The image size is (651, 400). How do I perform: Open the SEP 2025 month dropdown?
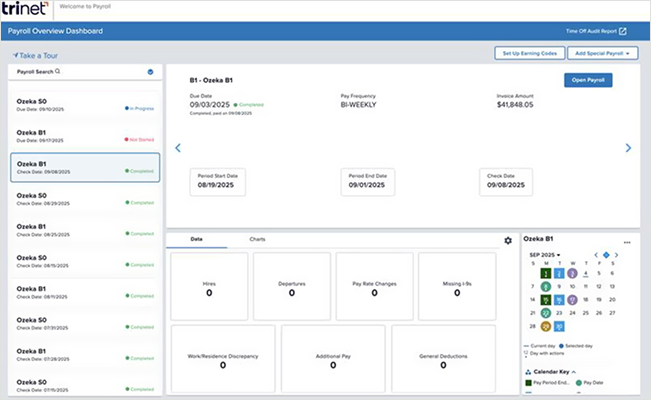pos(545,255)
